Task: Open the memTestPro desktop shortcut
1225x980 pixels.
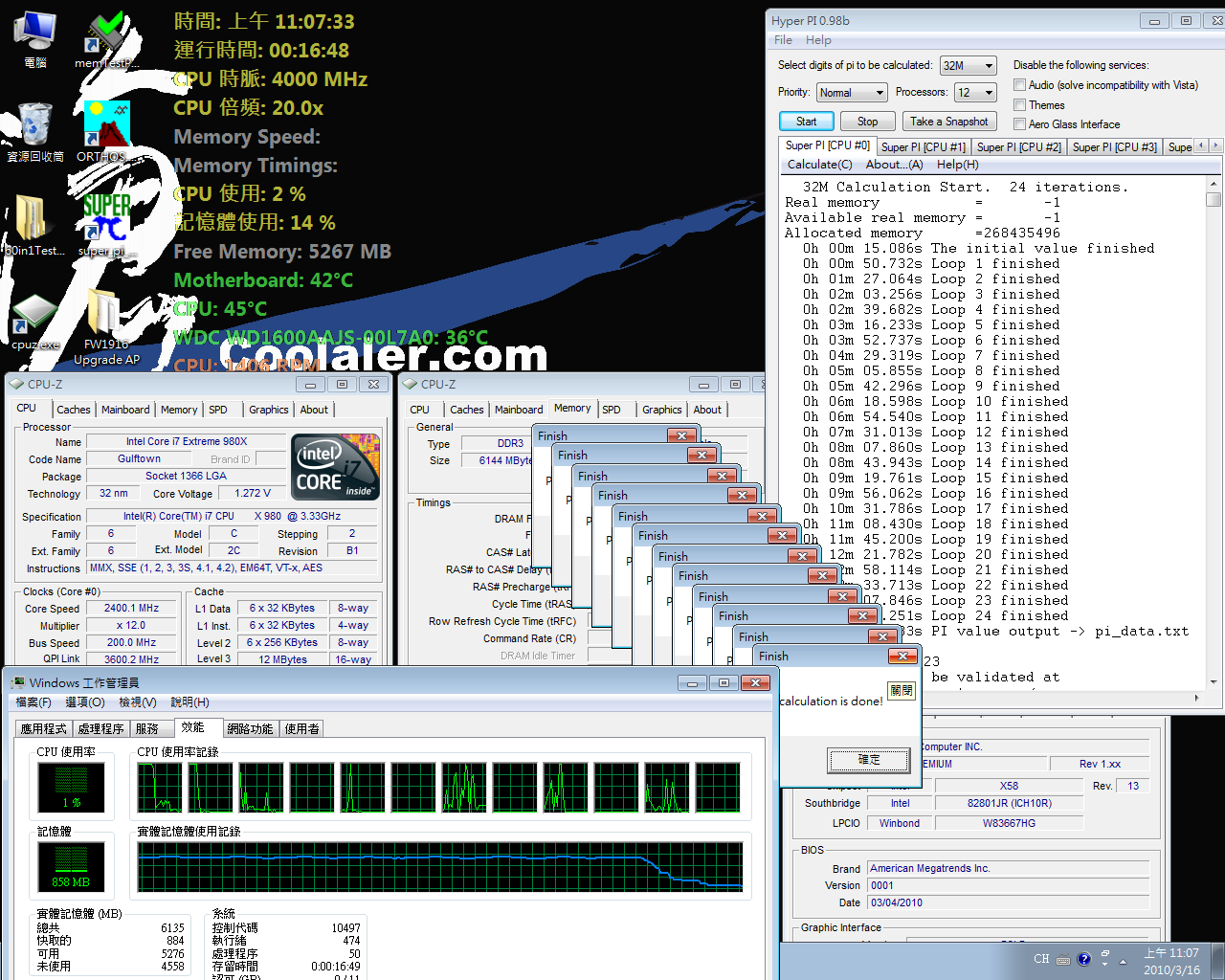Action: pyautogui.click(x=106, y=40)
